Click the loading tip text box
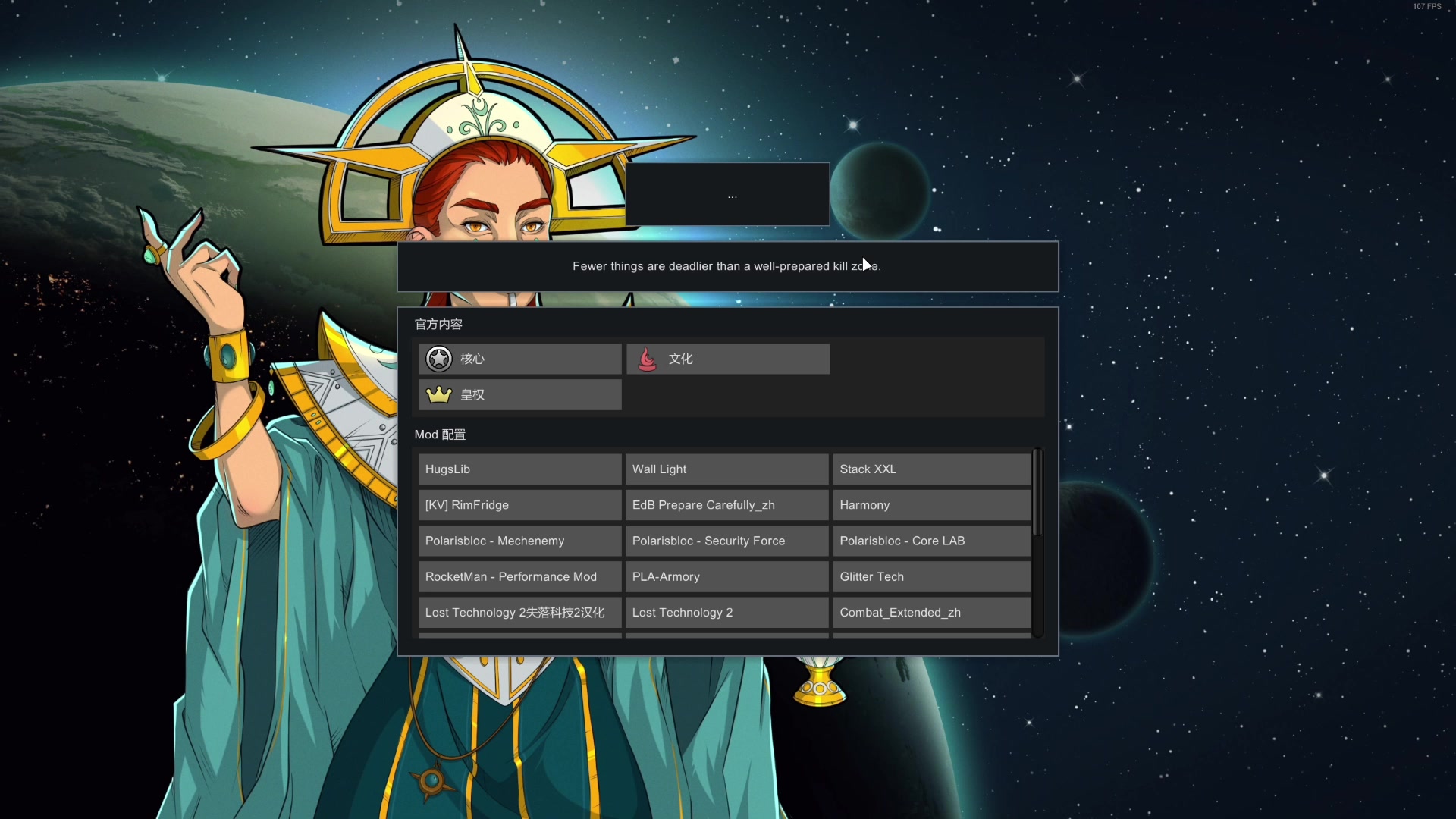1456x819 pixels. click(727, 267)
